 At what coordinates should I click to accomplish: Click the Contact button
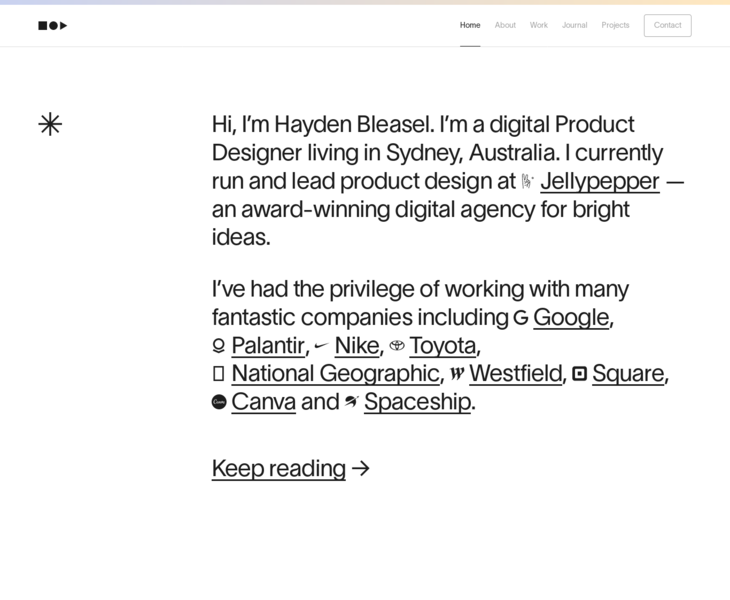668,25
